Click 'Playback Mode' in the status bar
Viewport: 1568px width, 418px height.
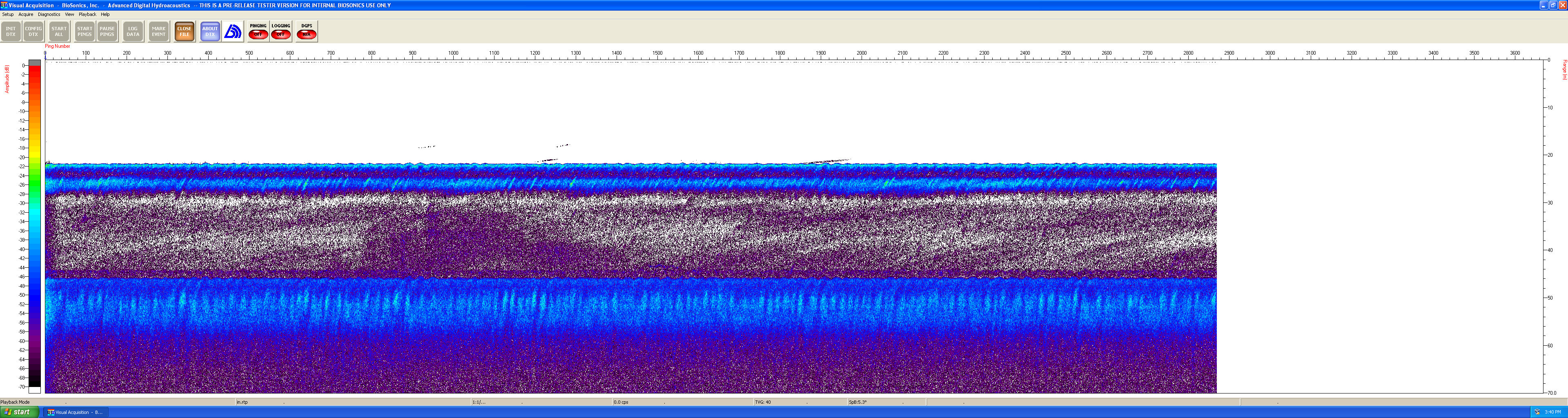click(15, 402)
